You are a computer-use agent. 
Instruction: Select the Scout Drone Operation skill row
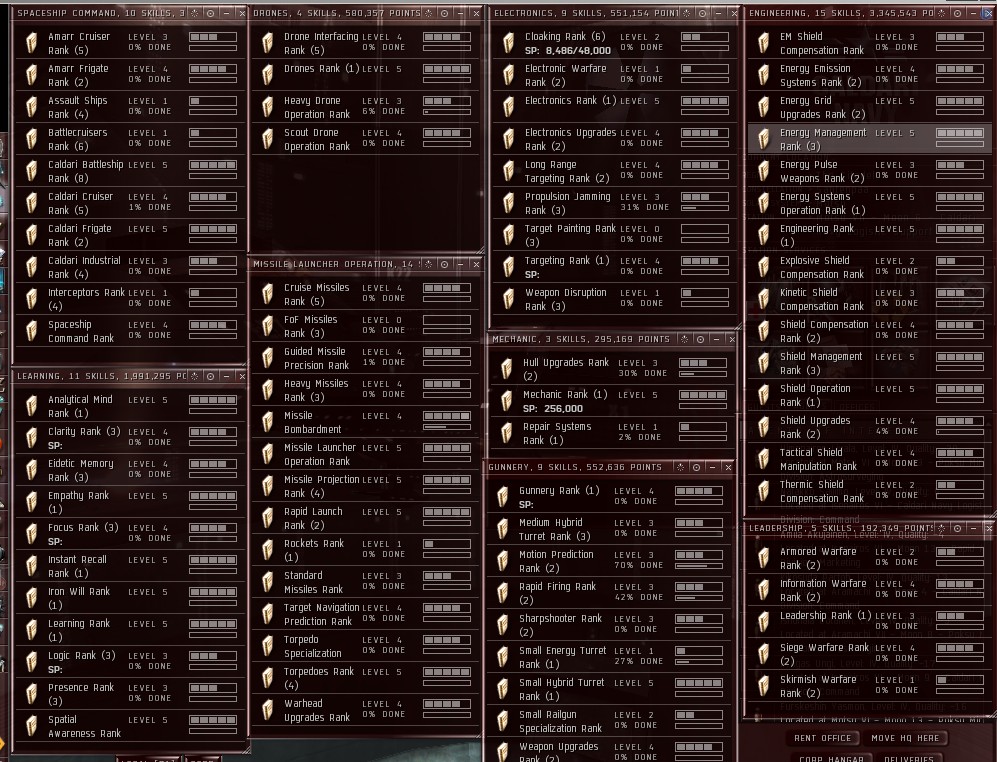366,139
